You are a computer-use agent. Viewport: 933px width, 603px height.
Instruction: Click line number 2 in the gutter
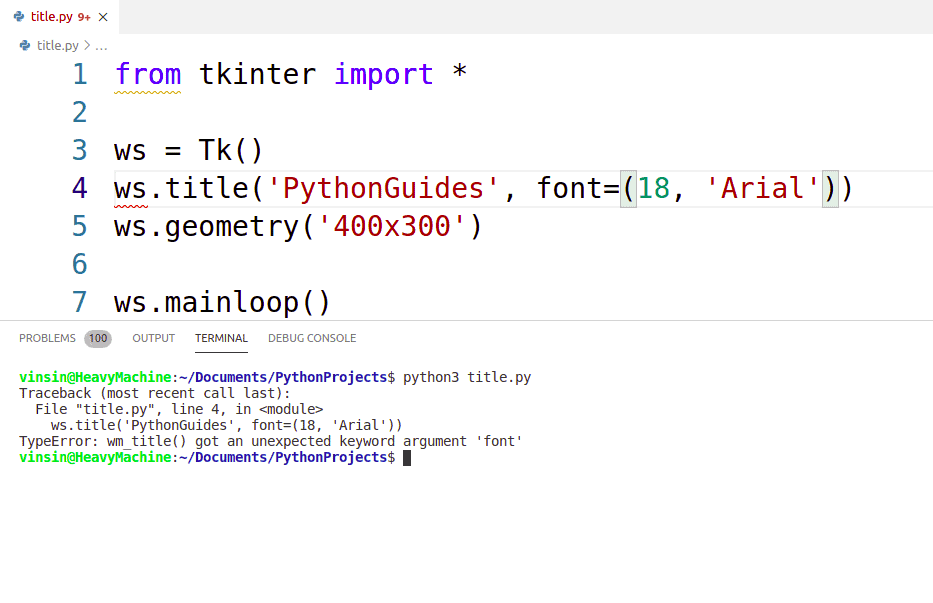[x=80, y=113]
